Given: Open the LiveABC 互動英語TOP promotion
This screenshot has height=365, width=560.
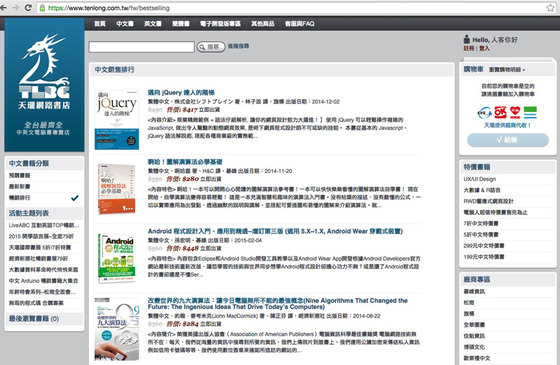Looking at the screenshot, I should point(44,225).
